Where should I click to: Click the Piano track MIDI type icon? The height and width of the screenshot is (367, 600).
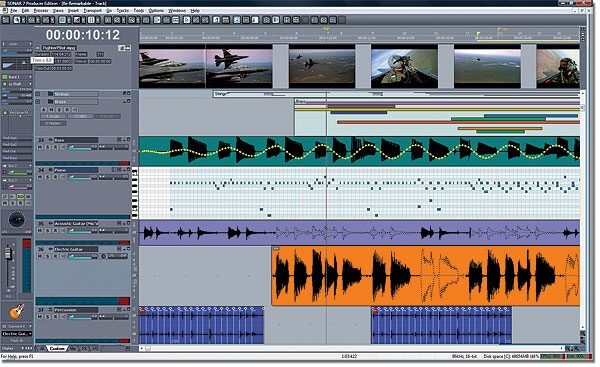click(x=50, y=170)
